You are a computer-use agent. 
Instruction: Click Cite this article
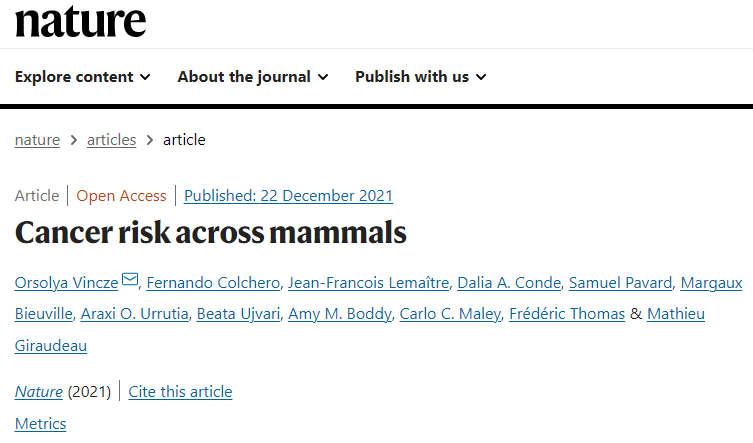click(x=180, y=391)
